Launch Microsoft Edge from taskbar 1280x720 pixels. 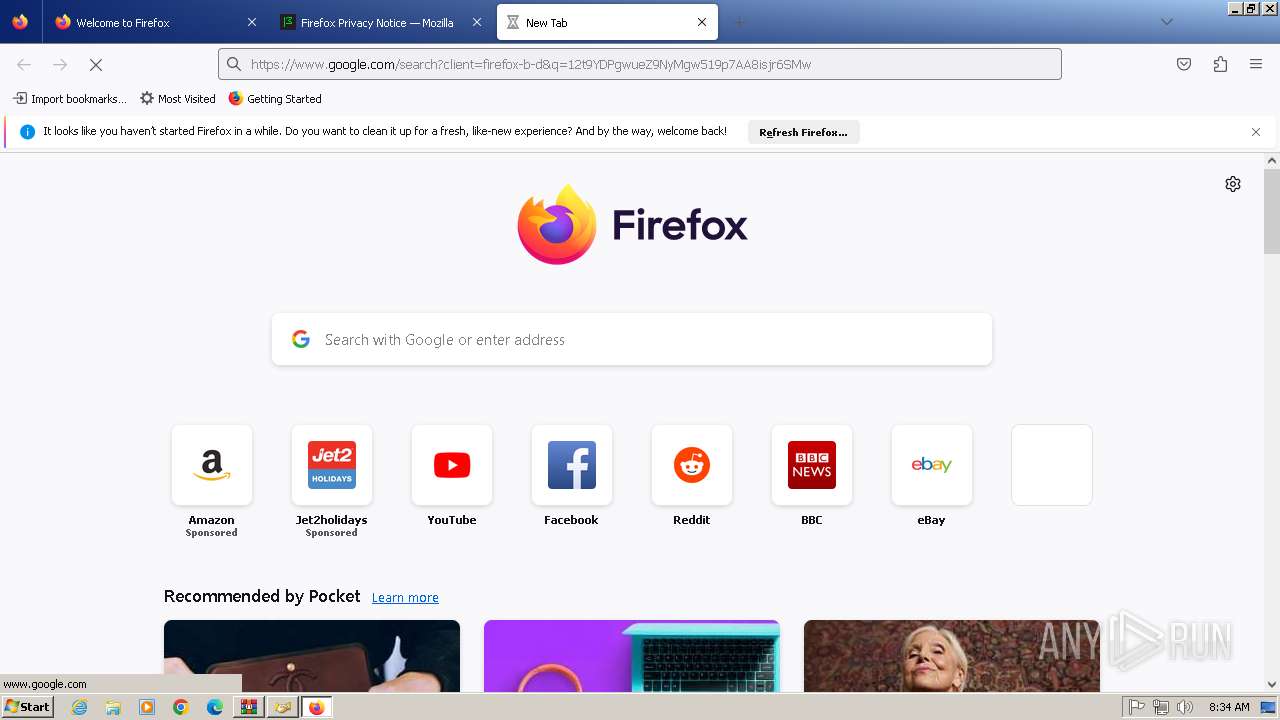215,707
